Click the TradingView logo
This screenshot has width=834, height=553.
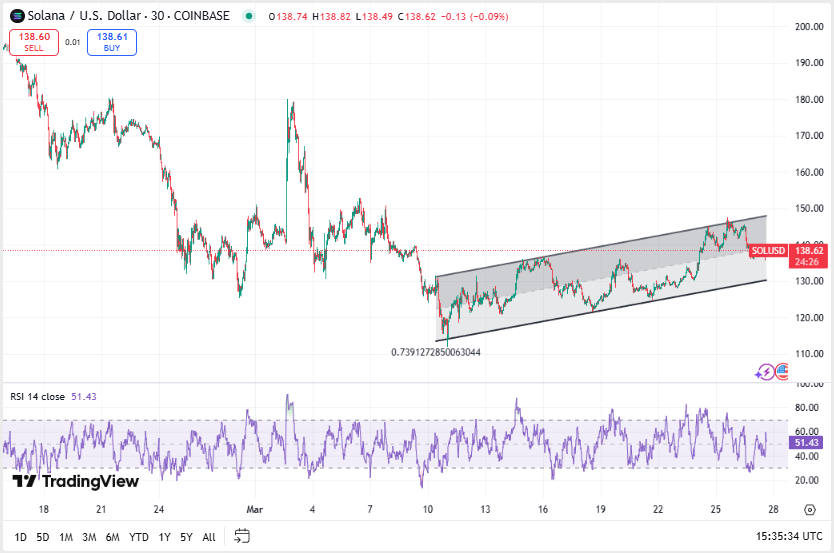point(76,481)
